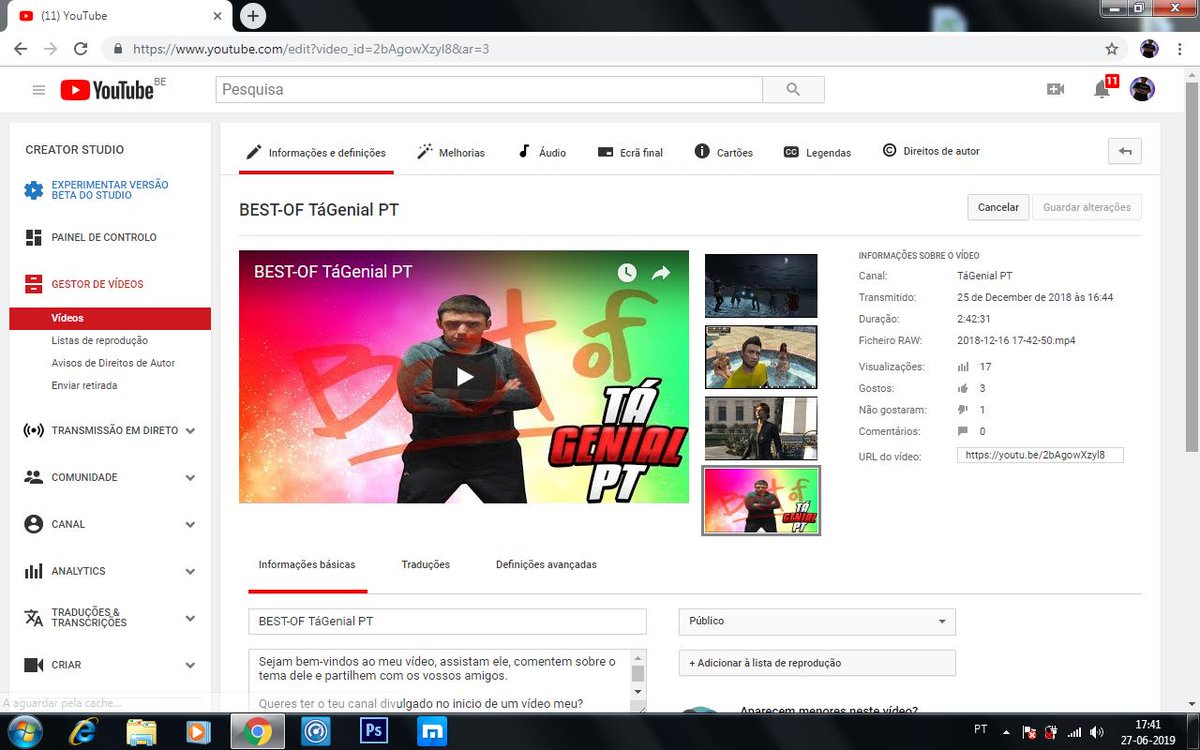
Task: Open Windows Start menu
Action: coord(23,731)
